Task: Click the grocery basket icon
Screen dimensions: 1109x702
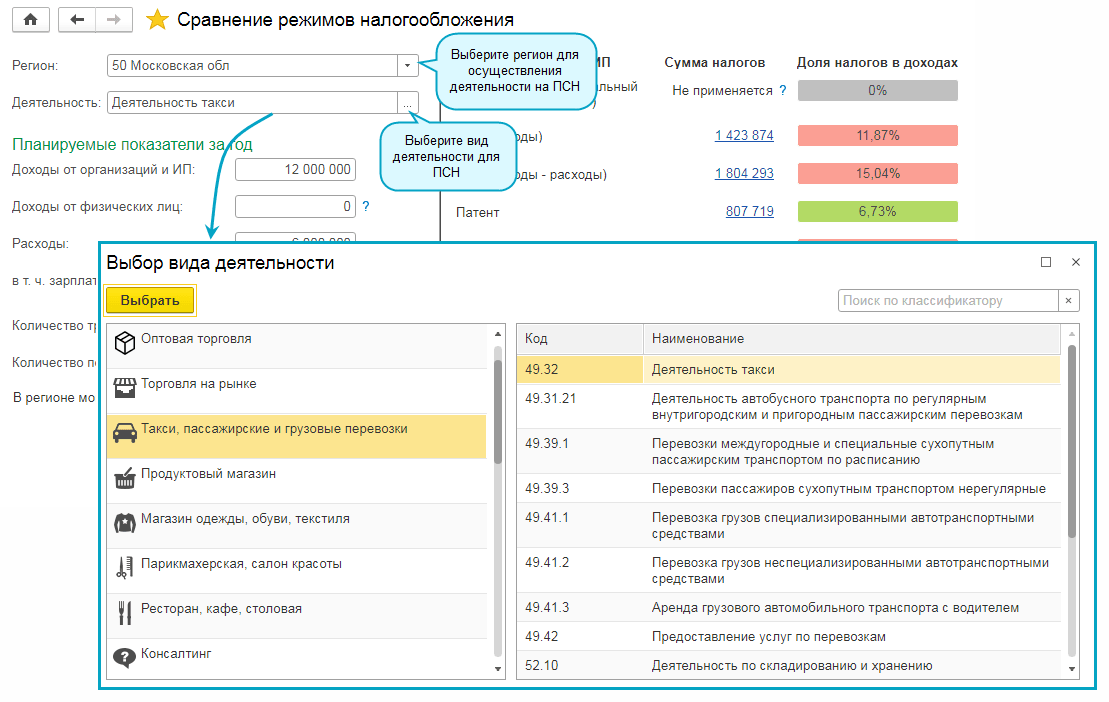Action: (x=124, y=478)
